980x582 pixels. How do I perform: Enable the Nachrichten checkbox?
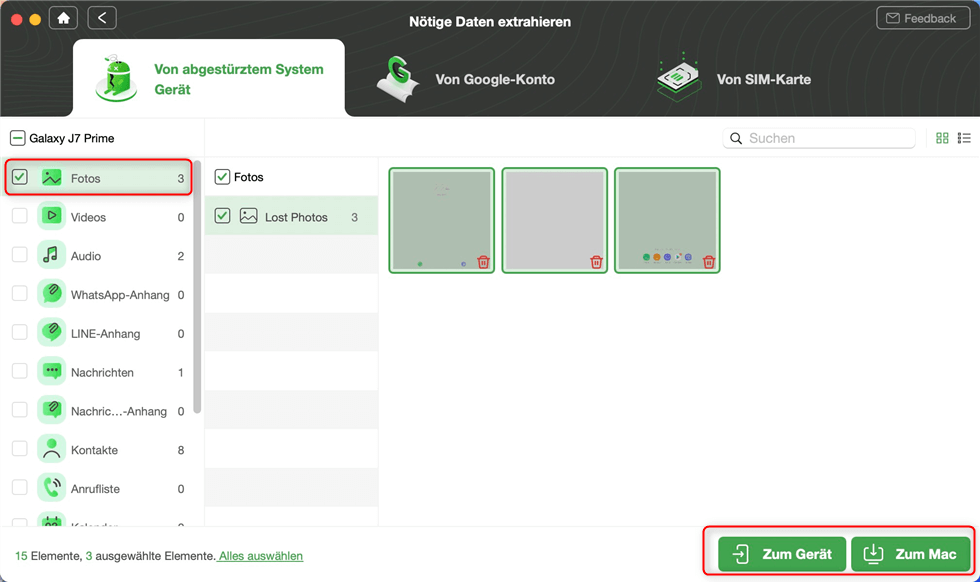tap(20, 372)
